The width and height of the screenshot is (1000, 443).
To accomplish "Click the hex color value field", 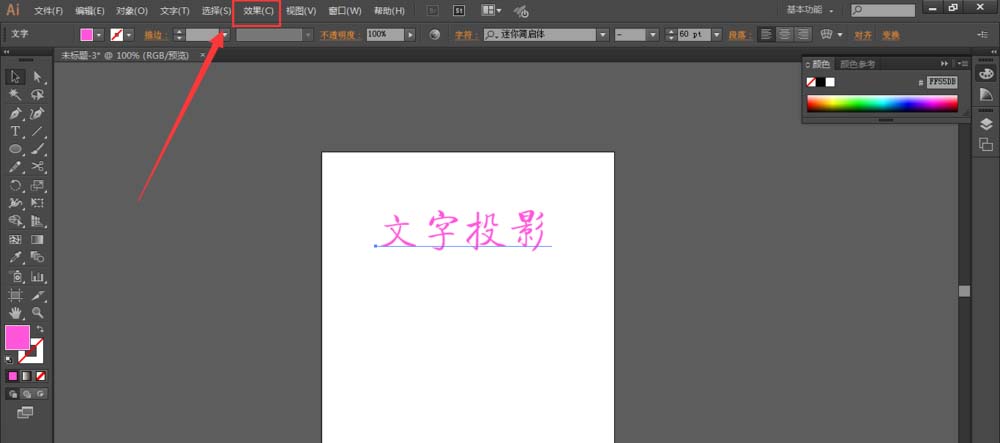I will tap(942, 82).
